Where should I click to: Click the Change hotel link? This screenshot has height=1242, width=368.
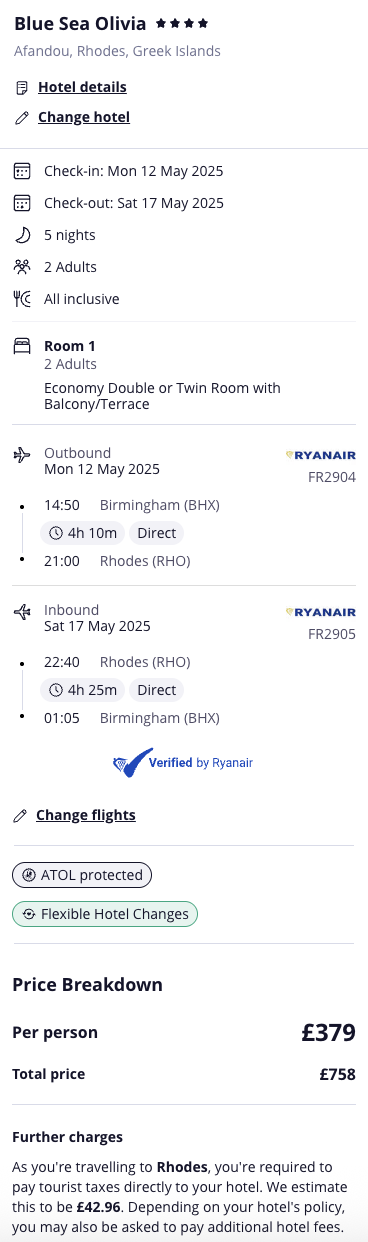pos(84,117)
